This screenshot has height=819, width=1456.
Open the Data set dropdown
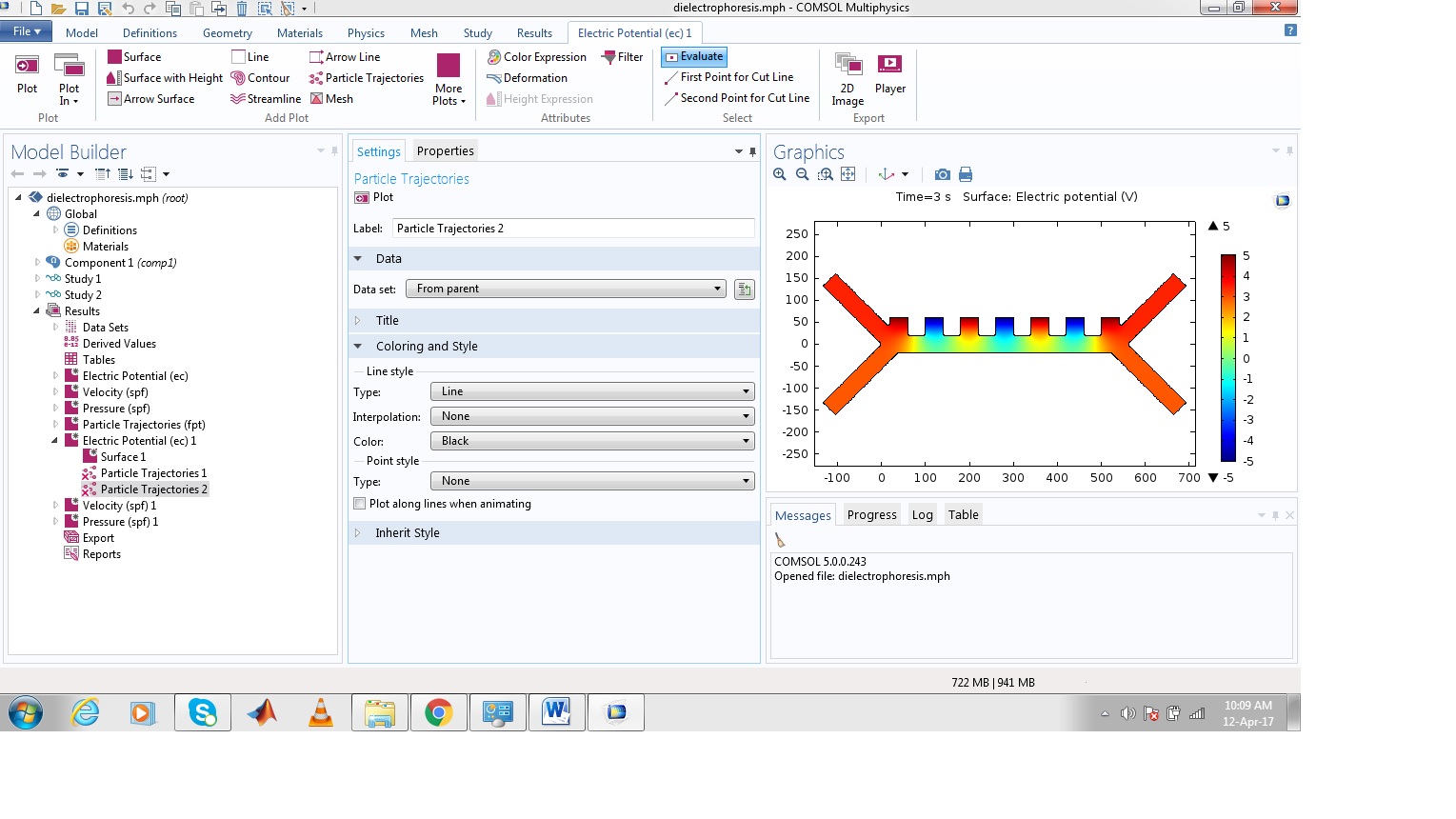tap(566, 289)
